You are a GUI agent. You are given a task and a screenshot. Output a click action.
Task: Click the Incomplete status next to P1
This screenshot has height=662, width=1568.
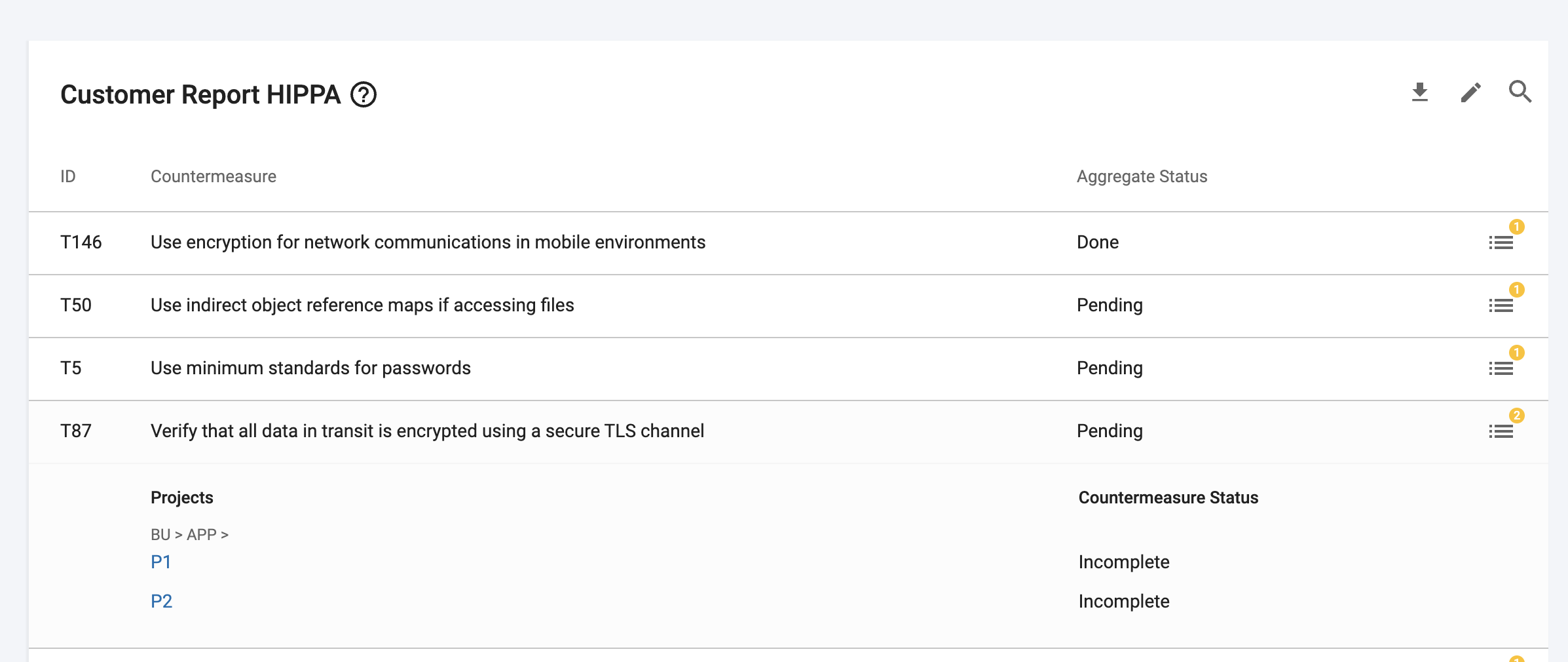click(1123, 562)
